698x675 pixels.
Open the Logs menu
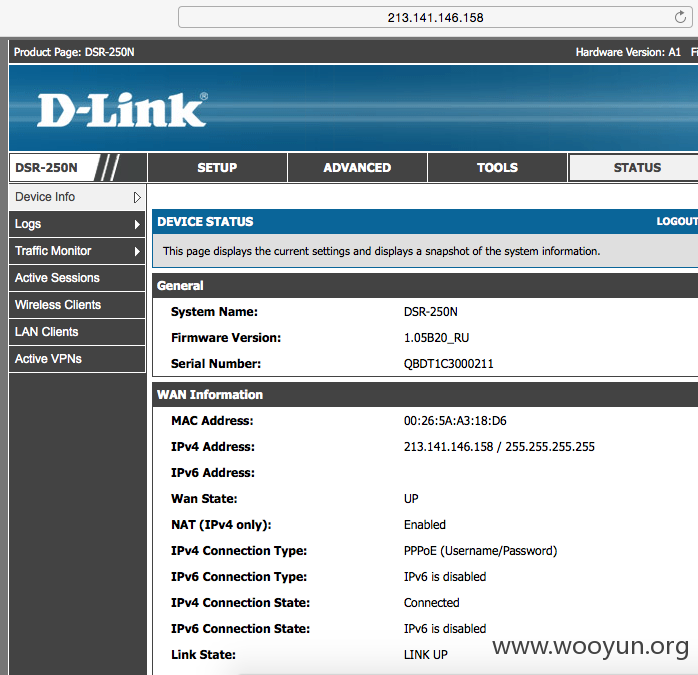click(x=77, y=224)
